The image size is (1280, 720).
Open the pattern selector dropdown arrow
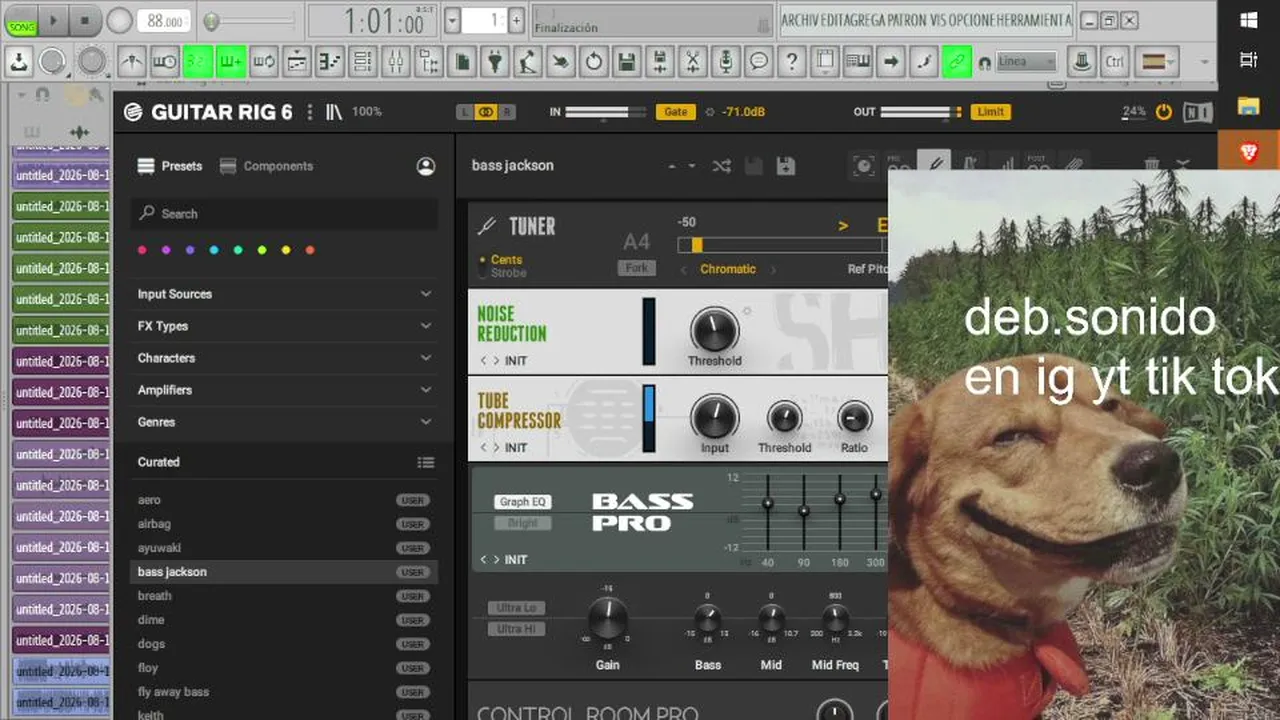pyautogui.click(x=452, y=20)
